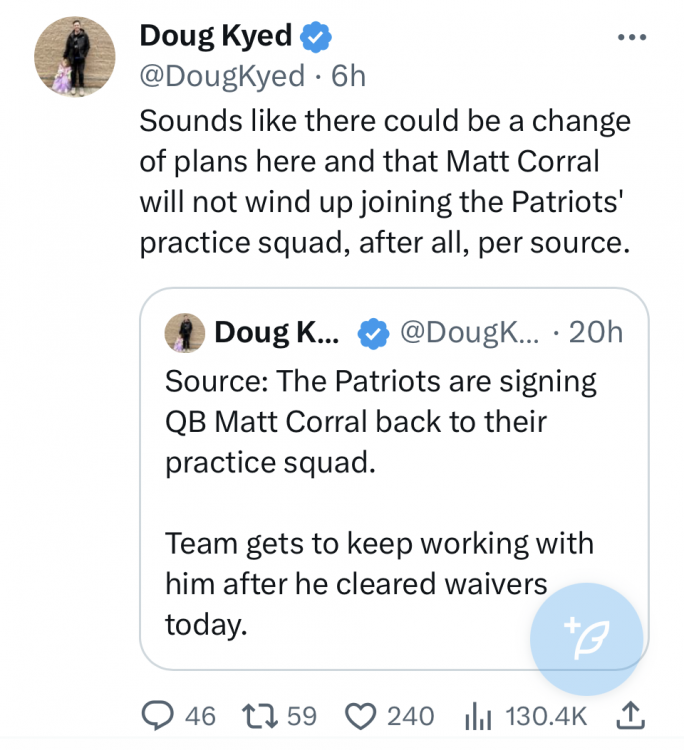684x750 pixels.
Task: Click the truncated "@DougK..." quoted handle
Action: pyautogui.click(x=468, y=332)
